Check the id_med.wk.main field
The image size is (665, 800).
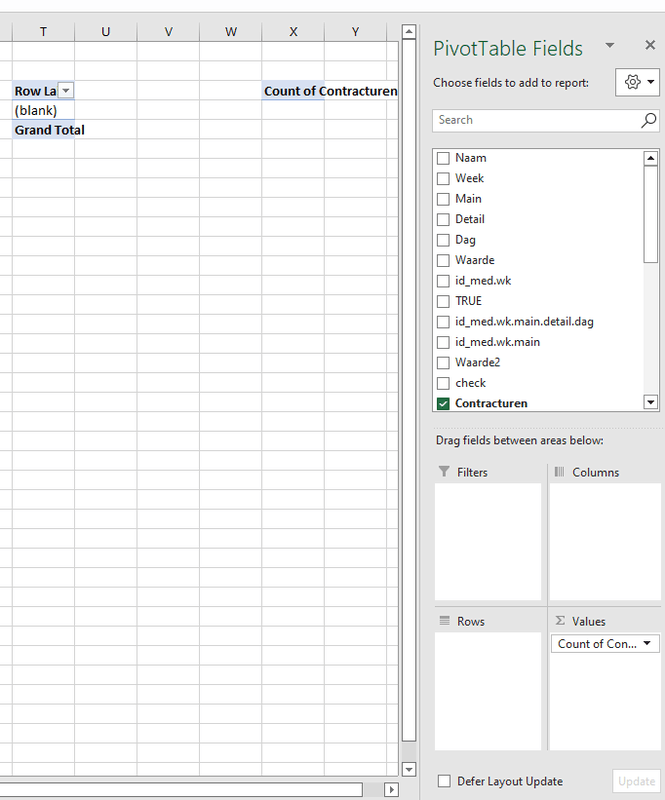[443, 342]
